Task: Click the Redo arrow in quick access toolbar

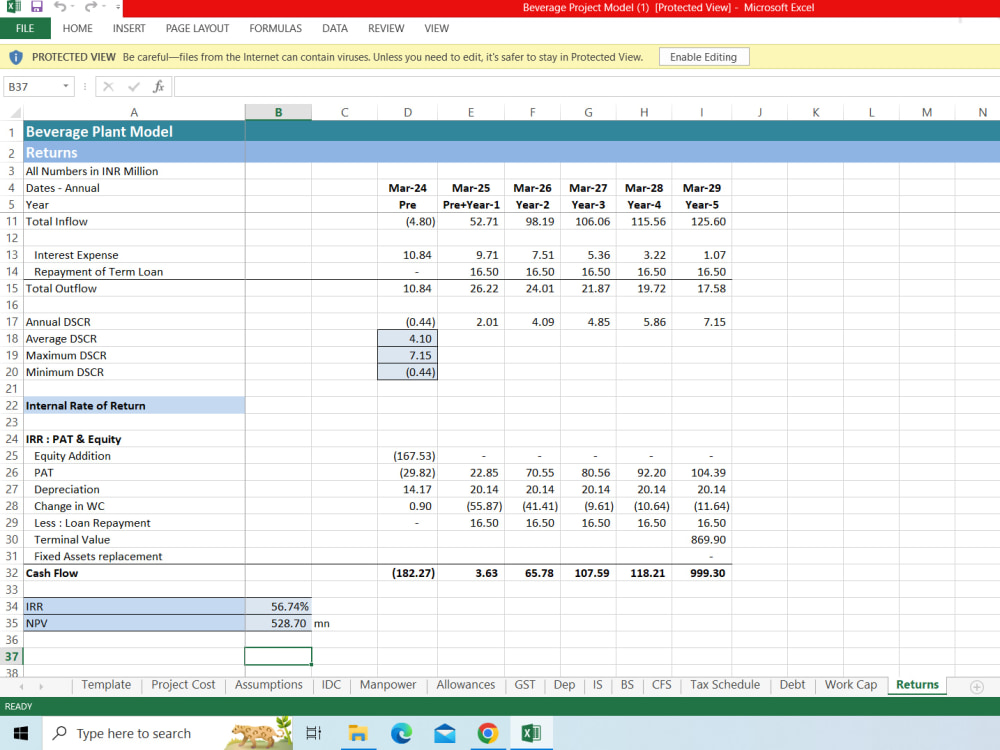Action: [91, 7]
